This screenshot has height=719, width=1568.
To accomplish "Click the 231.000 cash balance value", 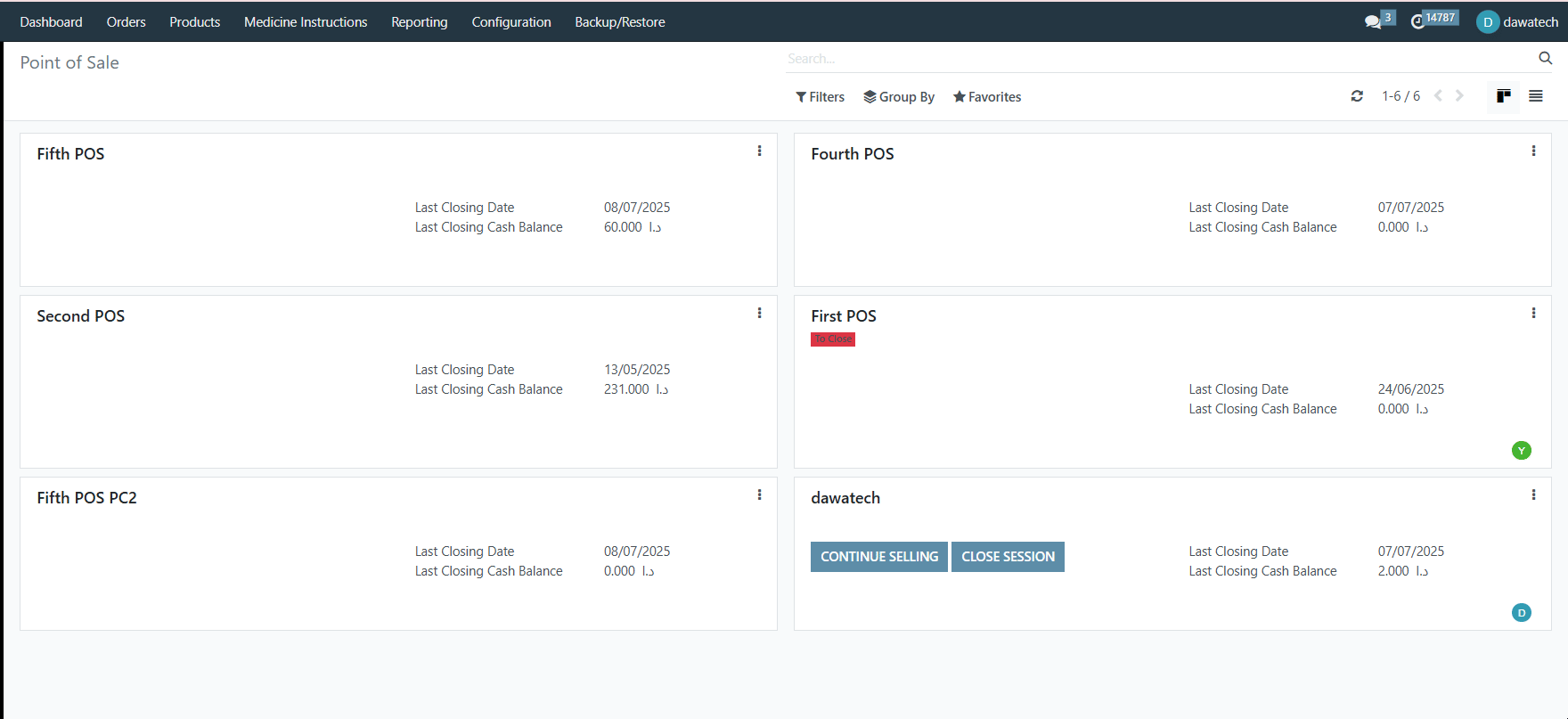I will point(636,389).
